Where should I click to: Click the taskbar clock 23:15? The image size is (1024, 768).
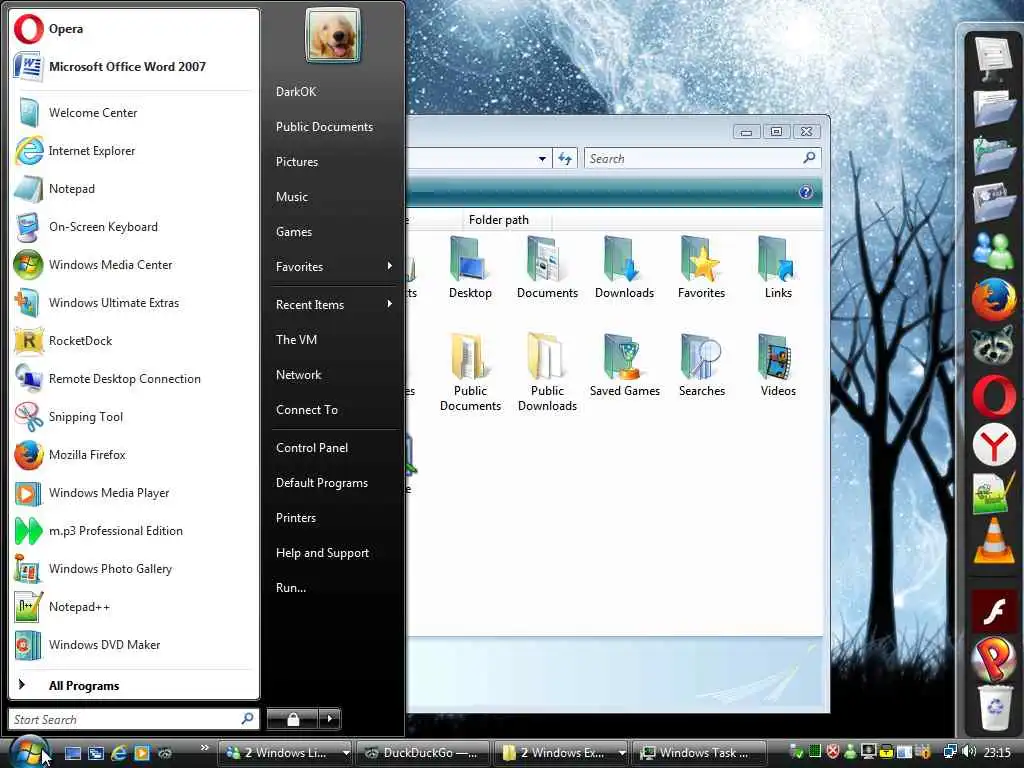click(997, 753)
